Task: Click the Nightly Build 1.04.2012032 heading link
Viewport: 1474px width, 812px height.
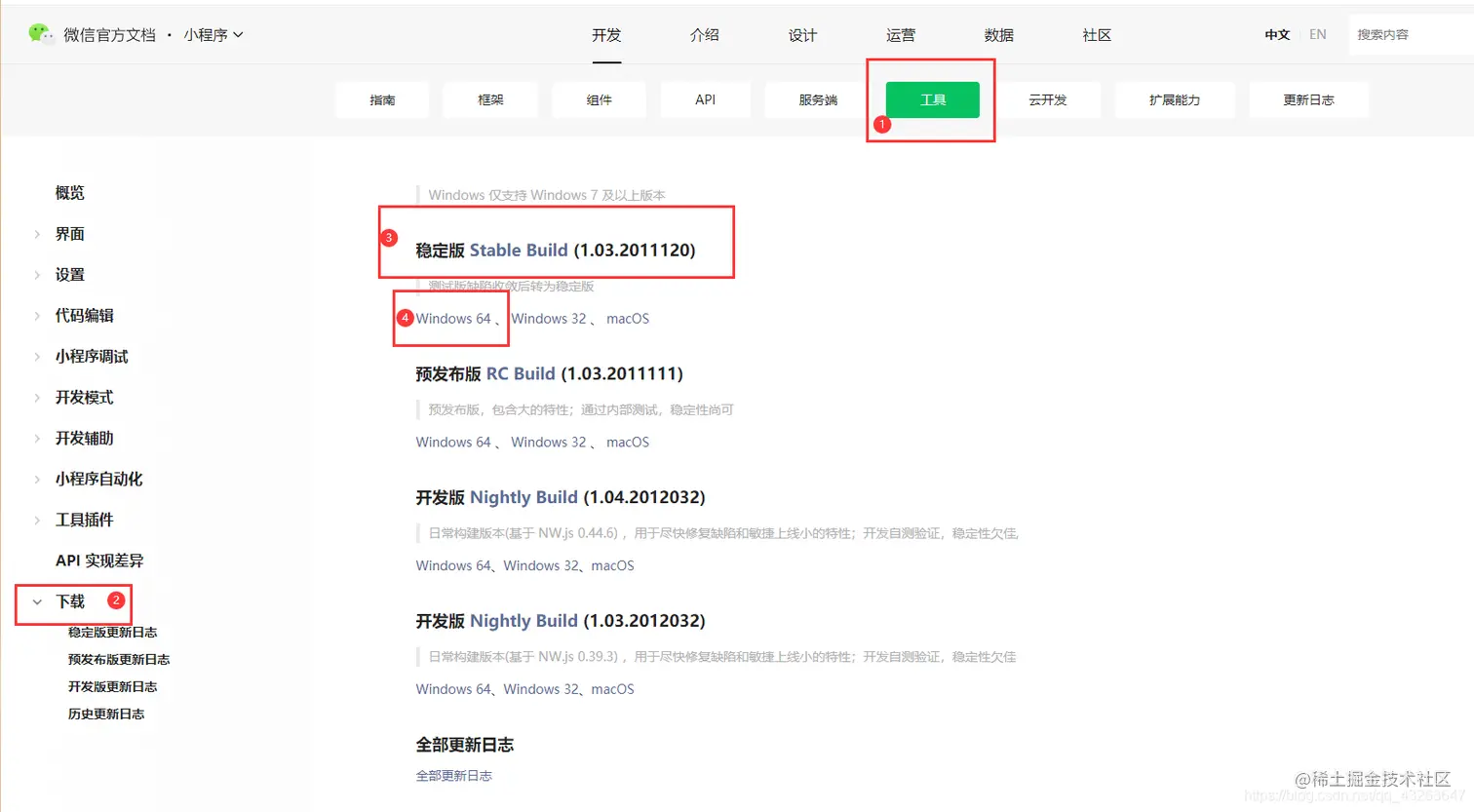Action: pyautogui.click(x=524, y=497)
